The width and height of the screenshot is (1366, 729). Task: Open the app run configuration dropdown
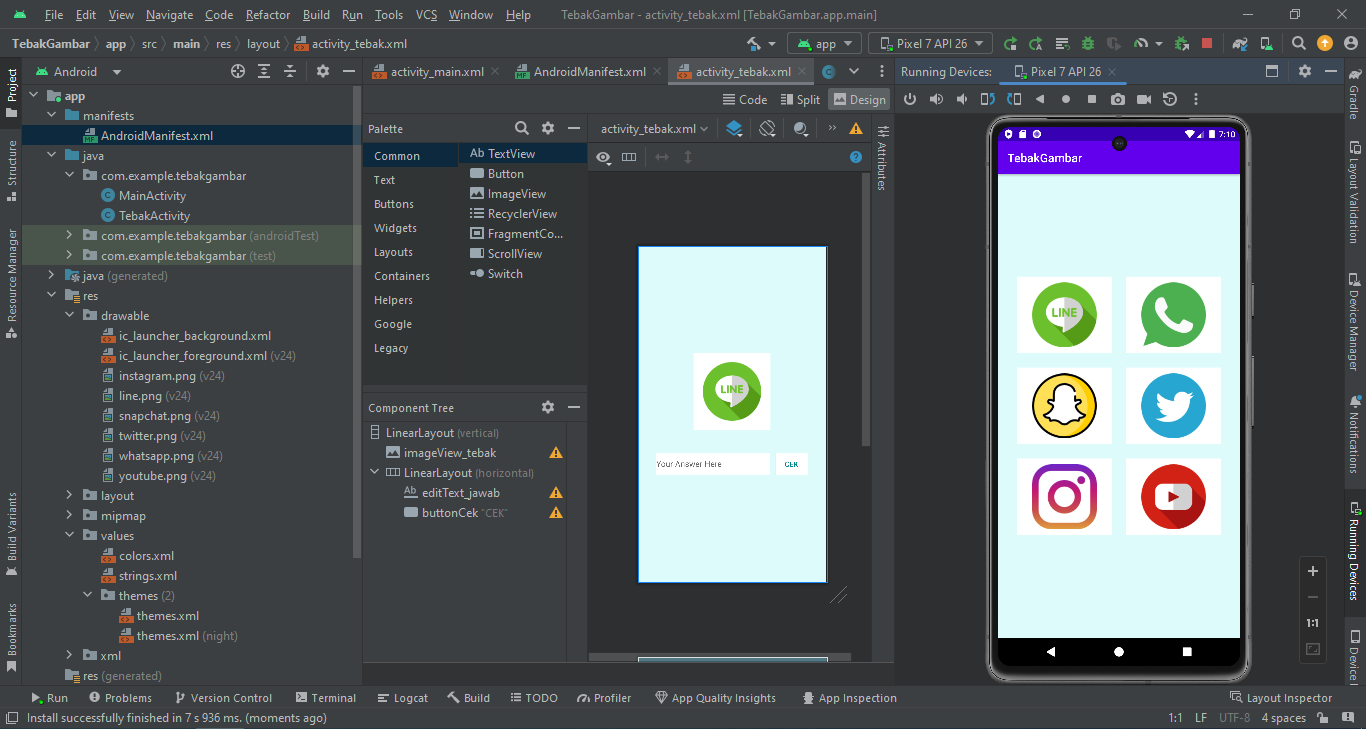pyautogui.click(x=824, y=44)
